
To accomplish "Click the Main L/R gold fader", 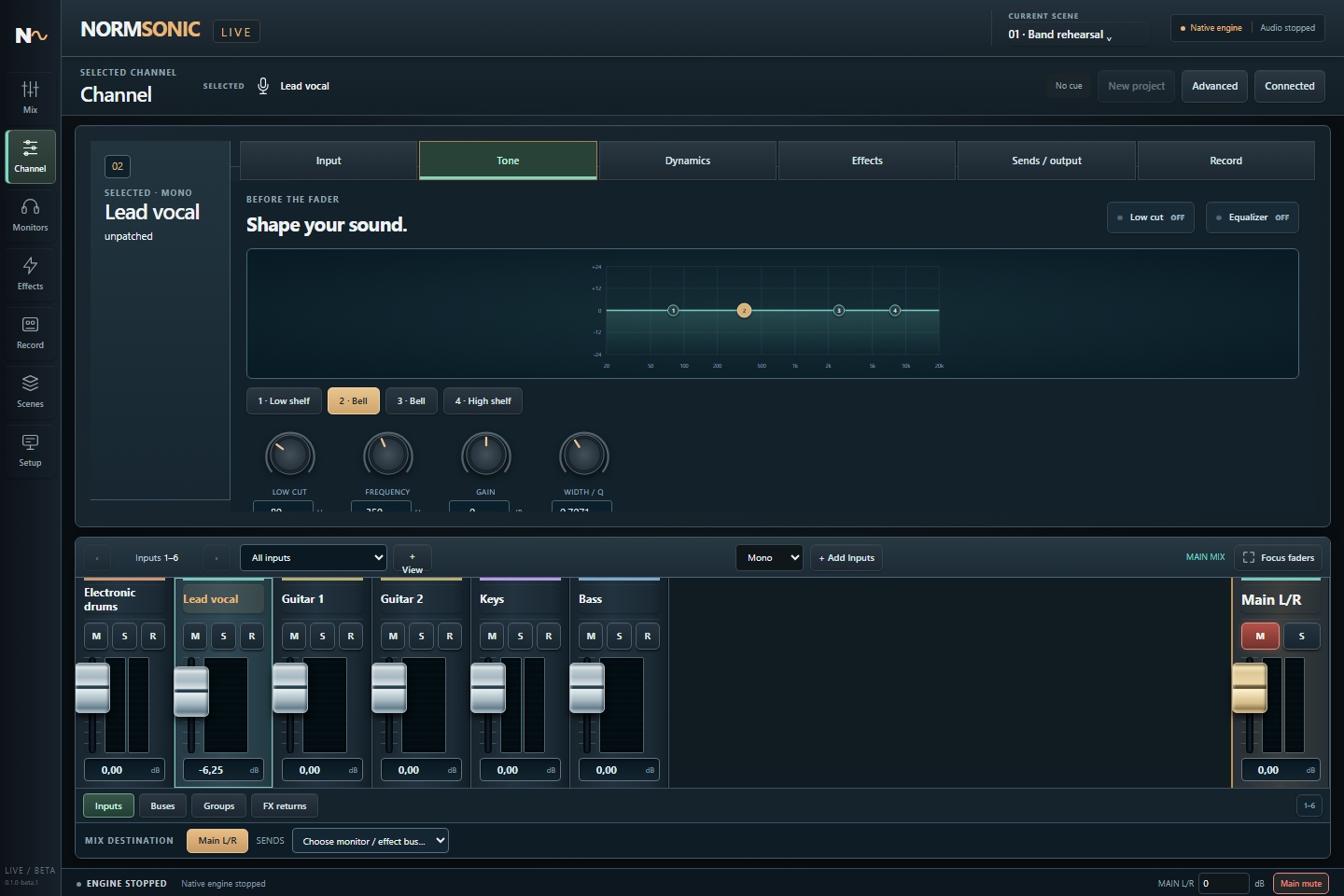I will pos(1250,688).
